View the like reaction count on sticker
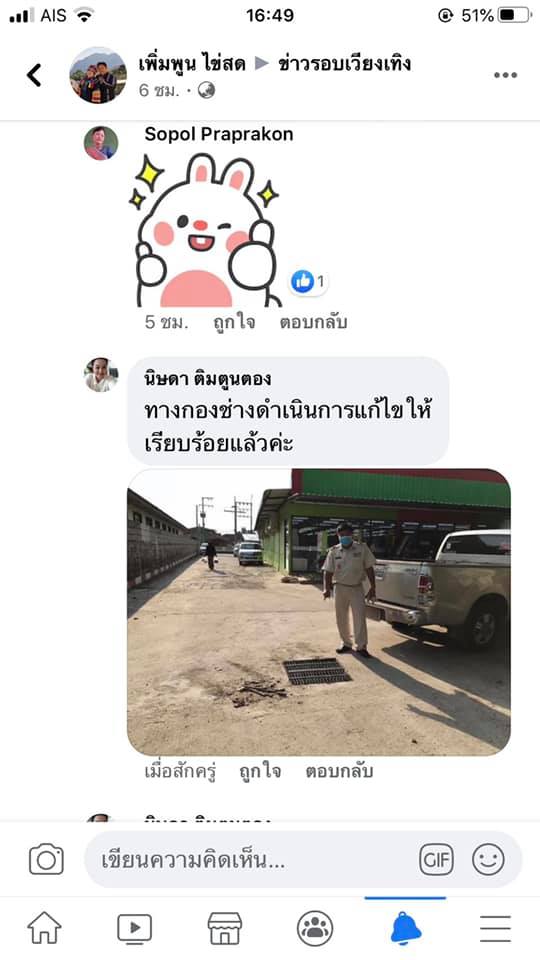540x960 pixels. [309, 282]
